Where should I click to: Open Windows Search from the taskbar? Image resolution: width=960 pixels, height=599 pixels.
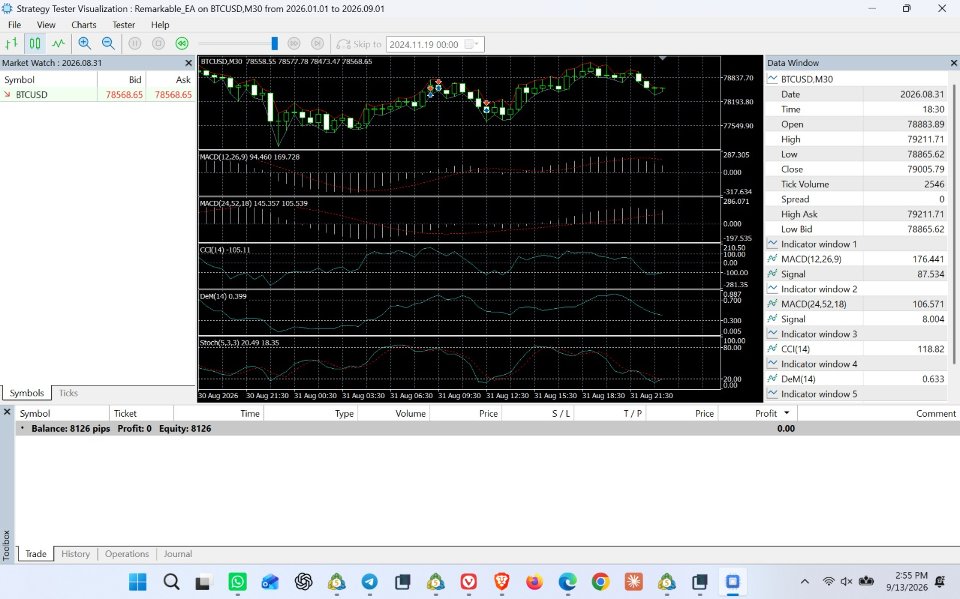pos(171,581)
